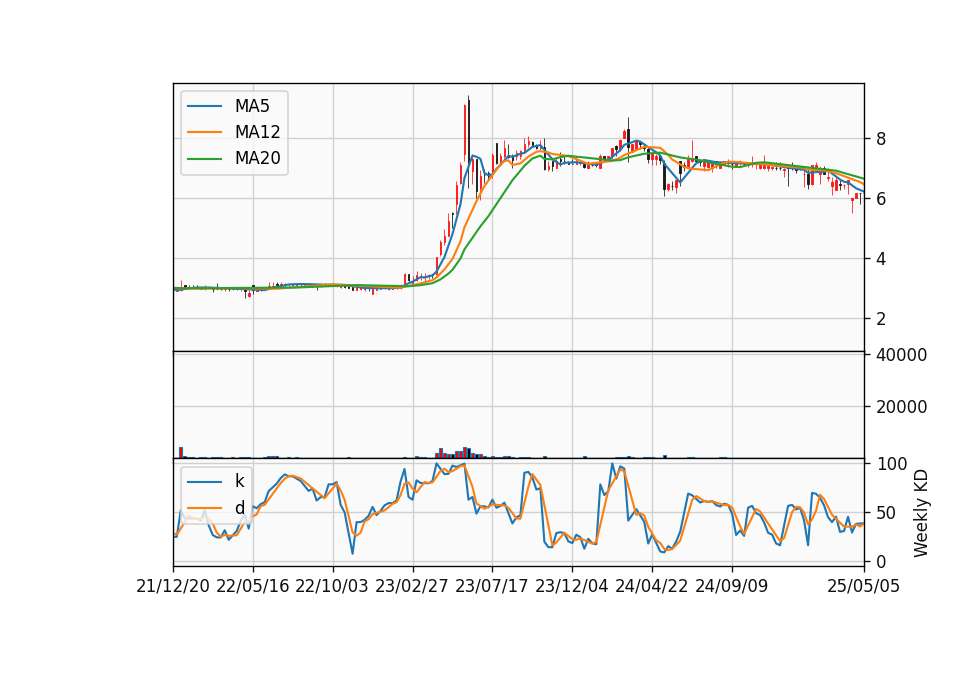The width and height of the screenshot is (960, 690).
Task: Click the MA20 legend label
Action: point(257,158)
